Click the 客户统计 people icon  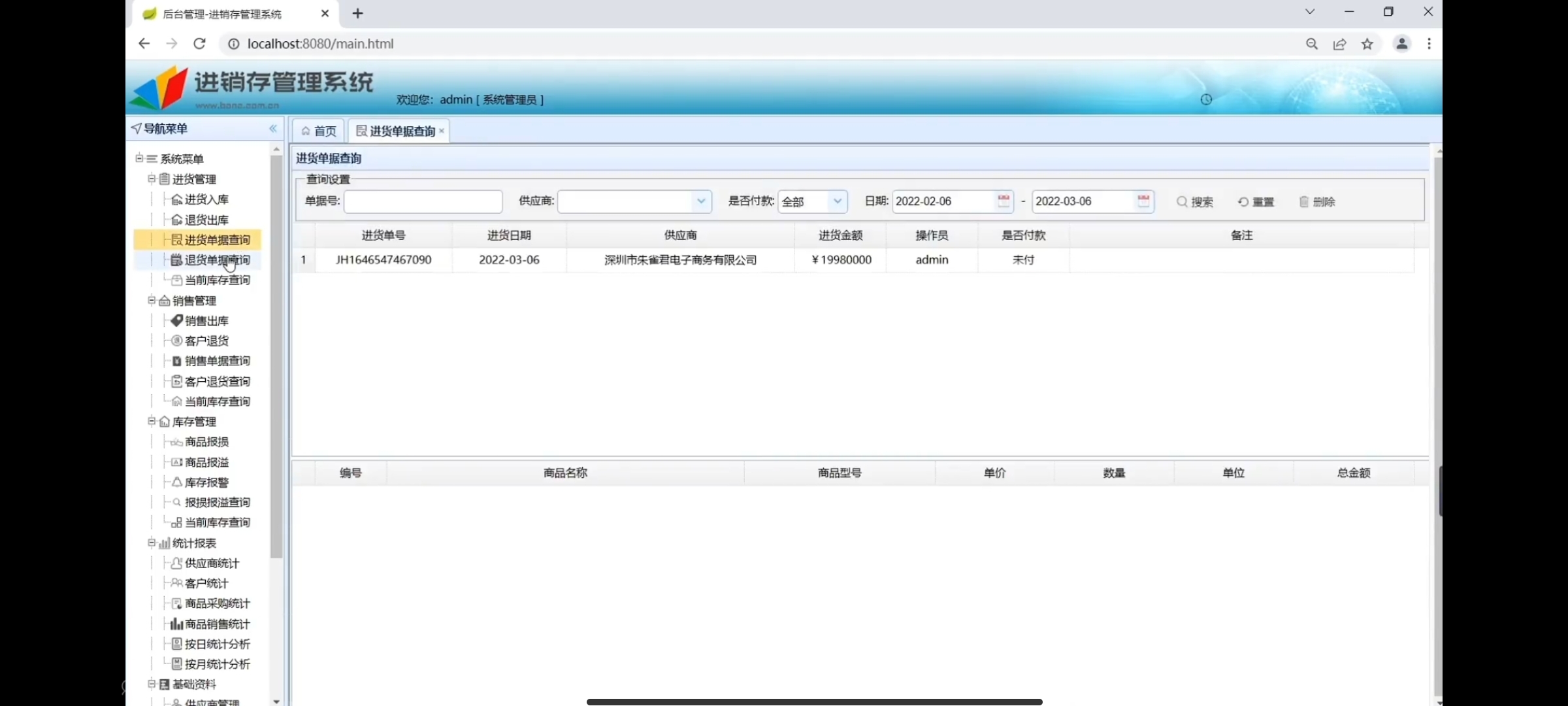[176, 583]
